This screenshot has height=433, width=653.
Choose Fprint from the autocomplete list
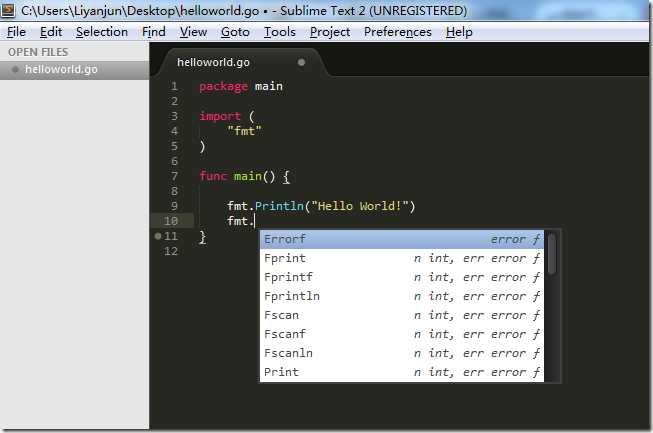pyautogui.click(x=401, y=258)
